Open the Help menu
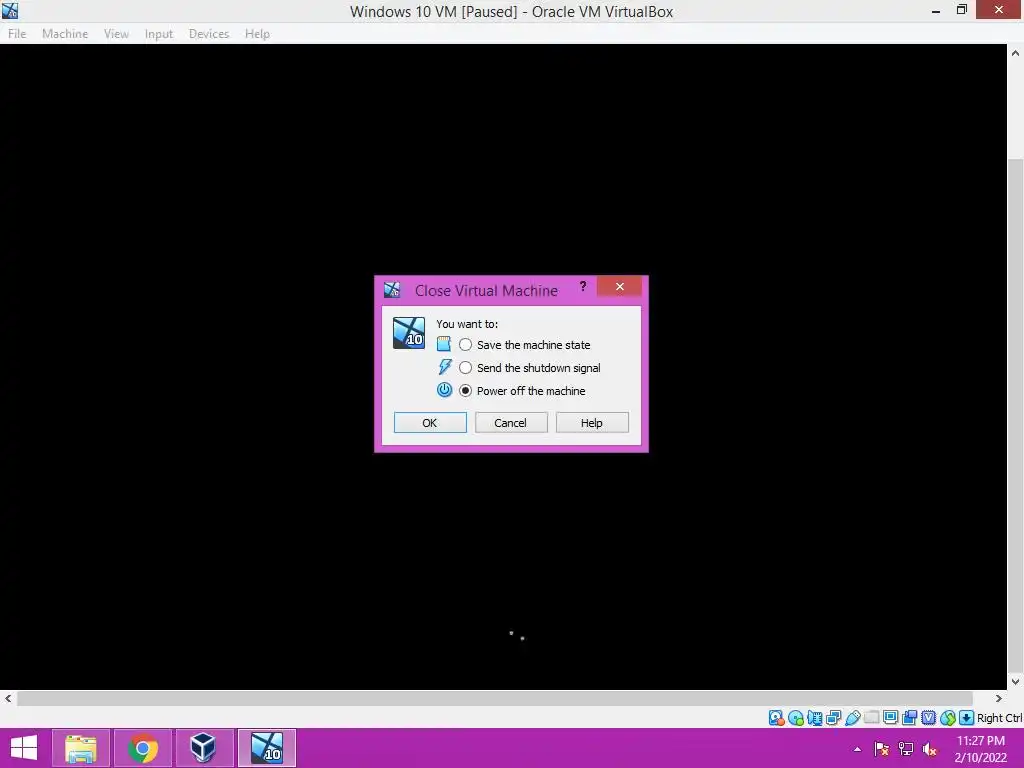 257,33
